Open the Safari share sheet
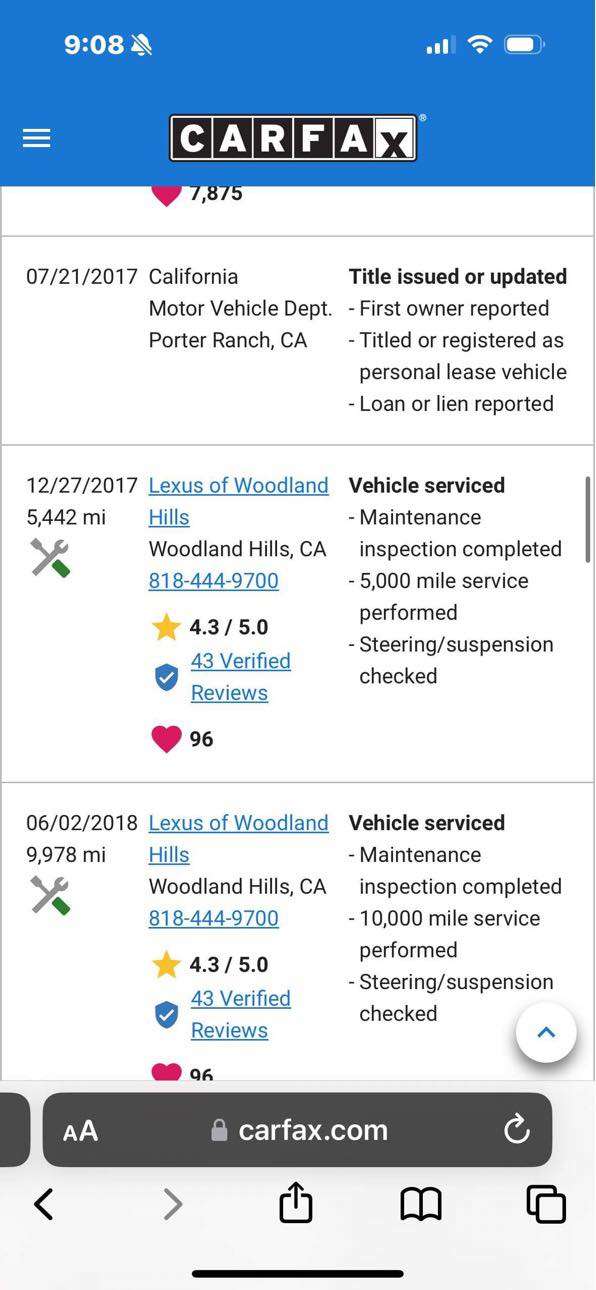 point(296,1203)
